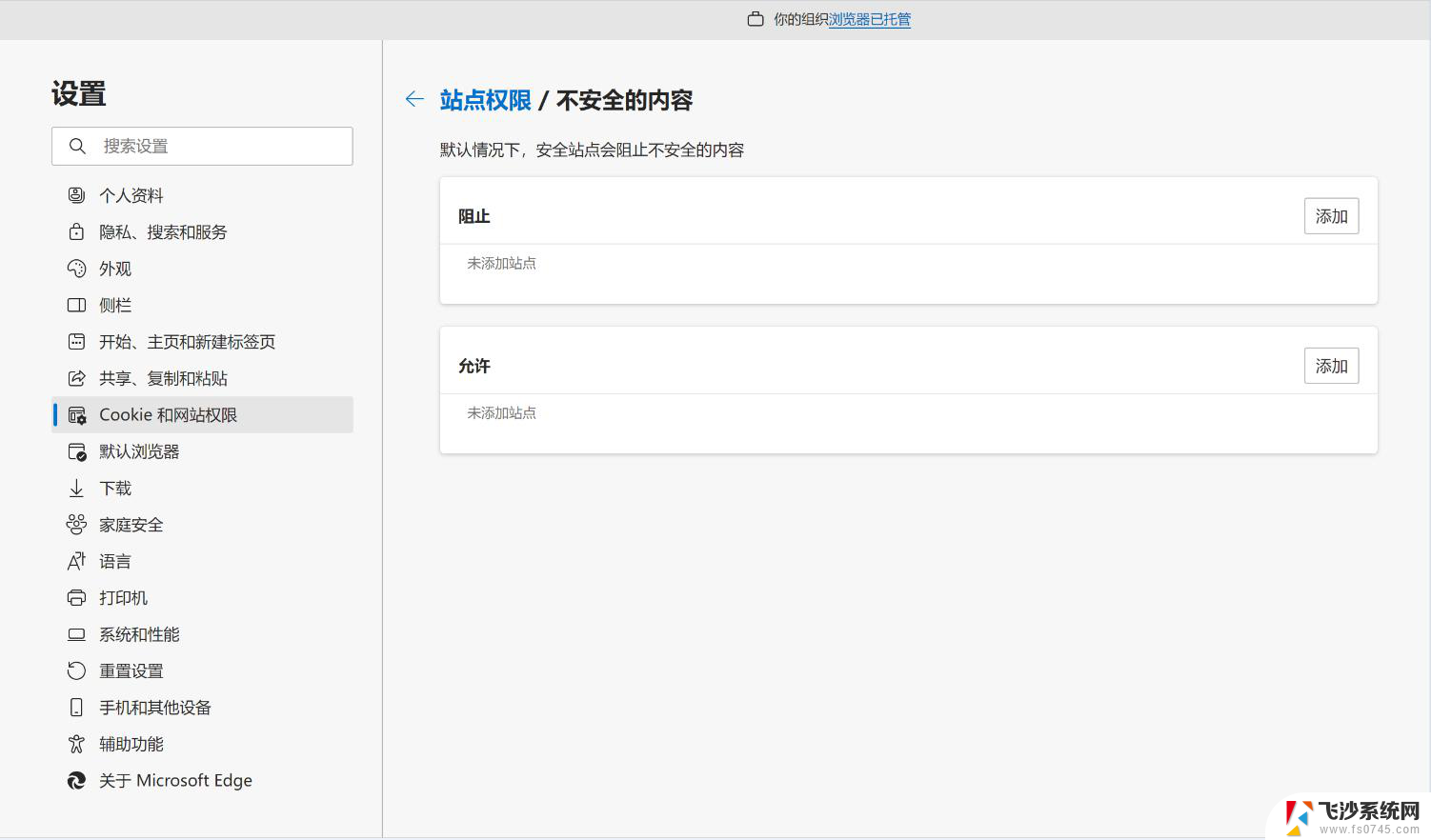Open 隐私、搜索和服务 settings
Image resolution: width=1431 pixels, height=840 pixels.
[x=202, y=231]
